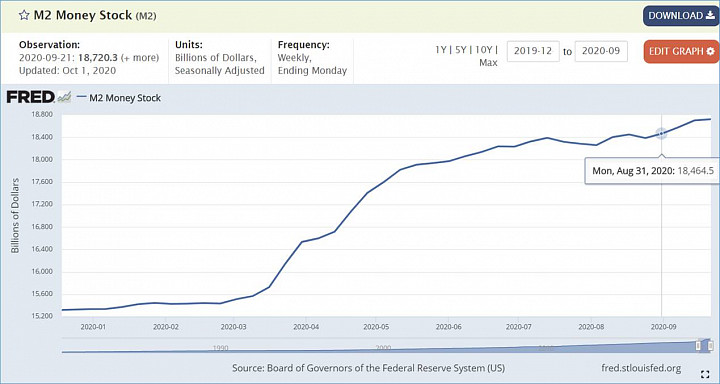Click the start date field 2019-12

533,51
